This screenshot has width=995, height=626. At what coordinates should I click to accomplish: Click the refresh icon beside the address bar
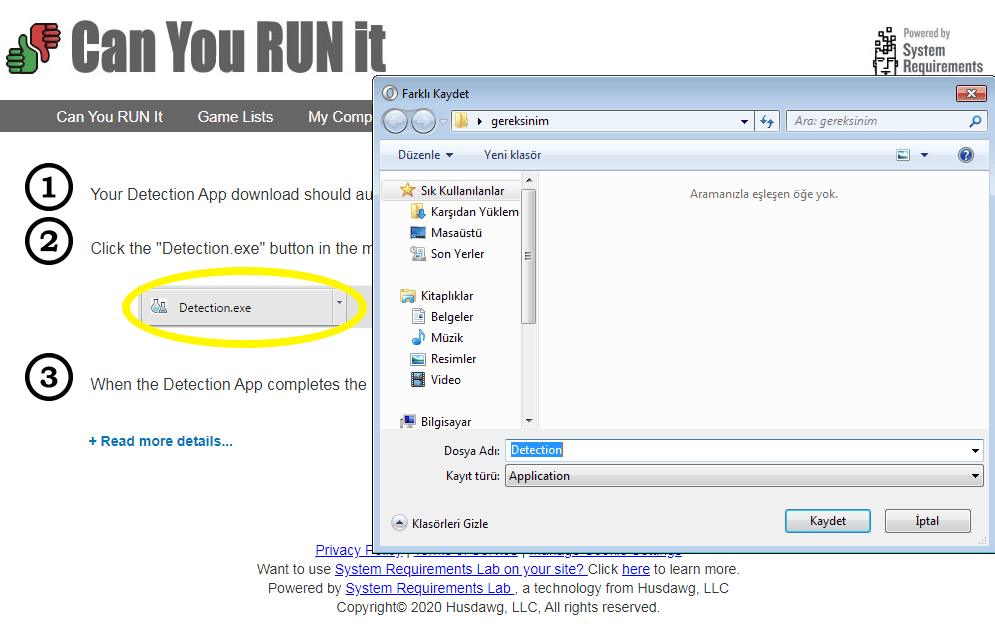point(767,121)
